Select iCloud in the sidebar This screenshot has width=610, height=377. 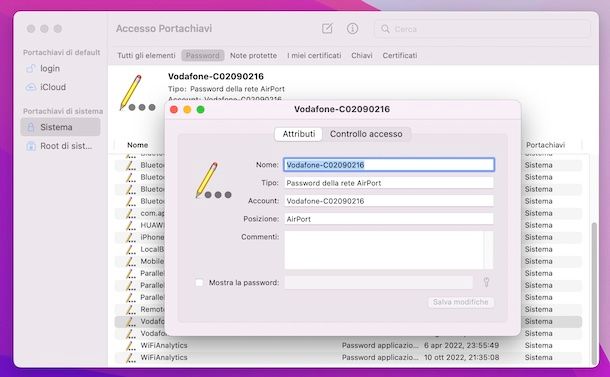(53, 87)
